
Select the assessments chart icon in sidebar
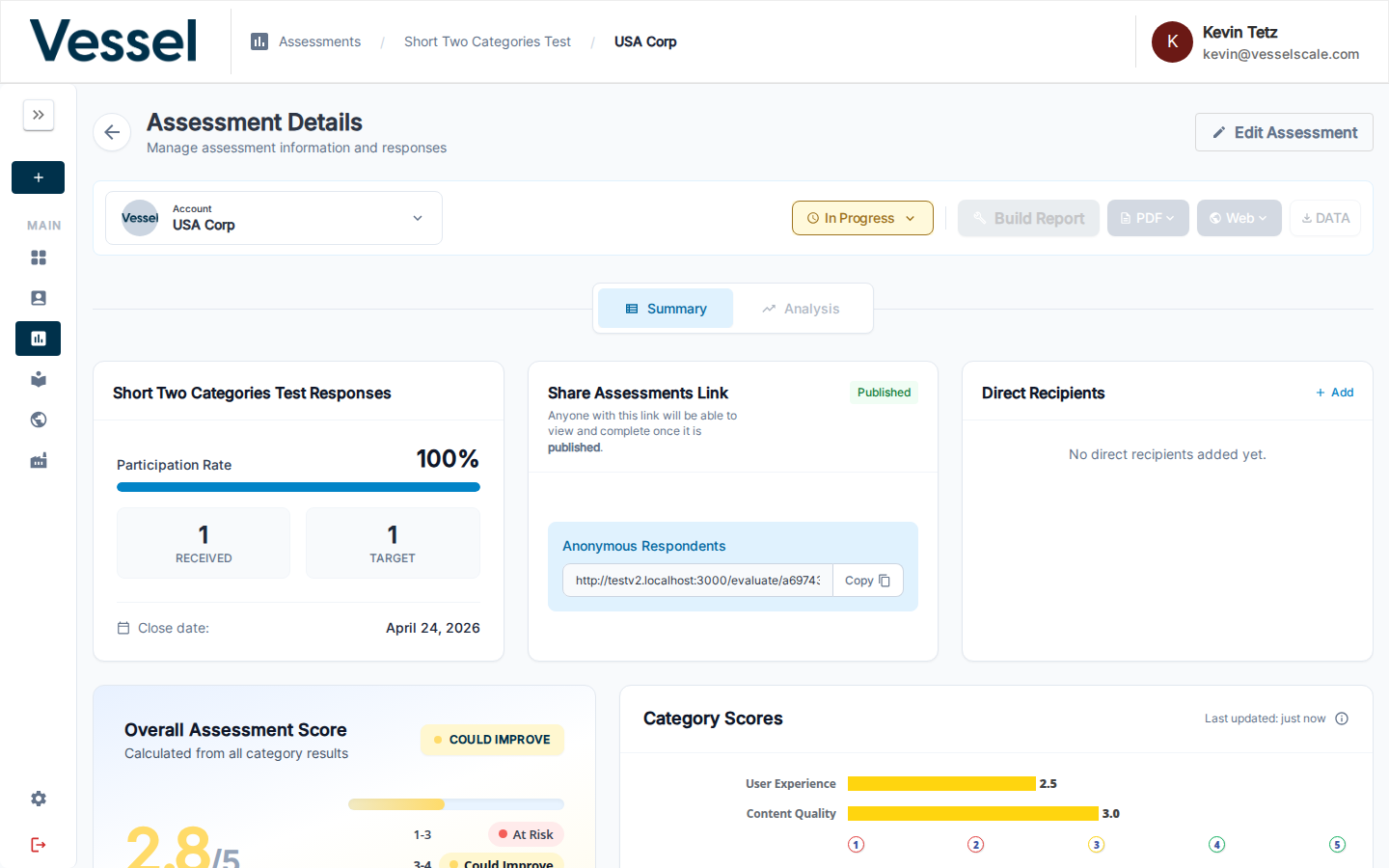[x=39, y=339]
